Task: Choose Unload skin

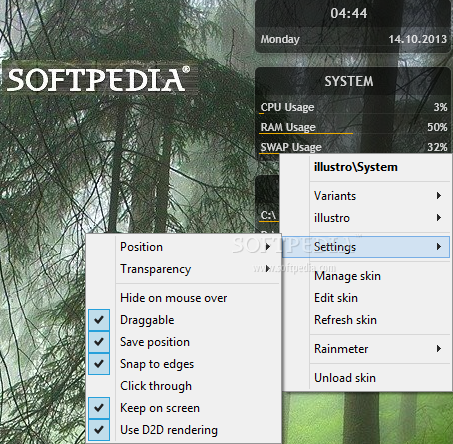Action: click(366, 378)
